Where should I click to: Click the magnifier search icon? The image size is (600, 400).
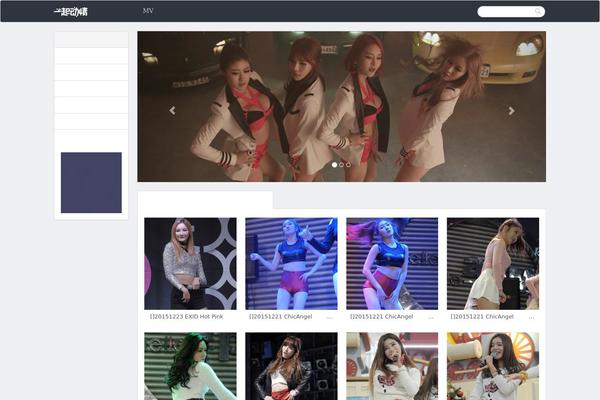point(538,11)
